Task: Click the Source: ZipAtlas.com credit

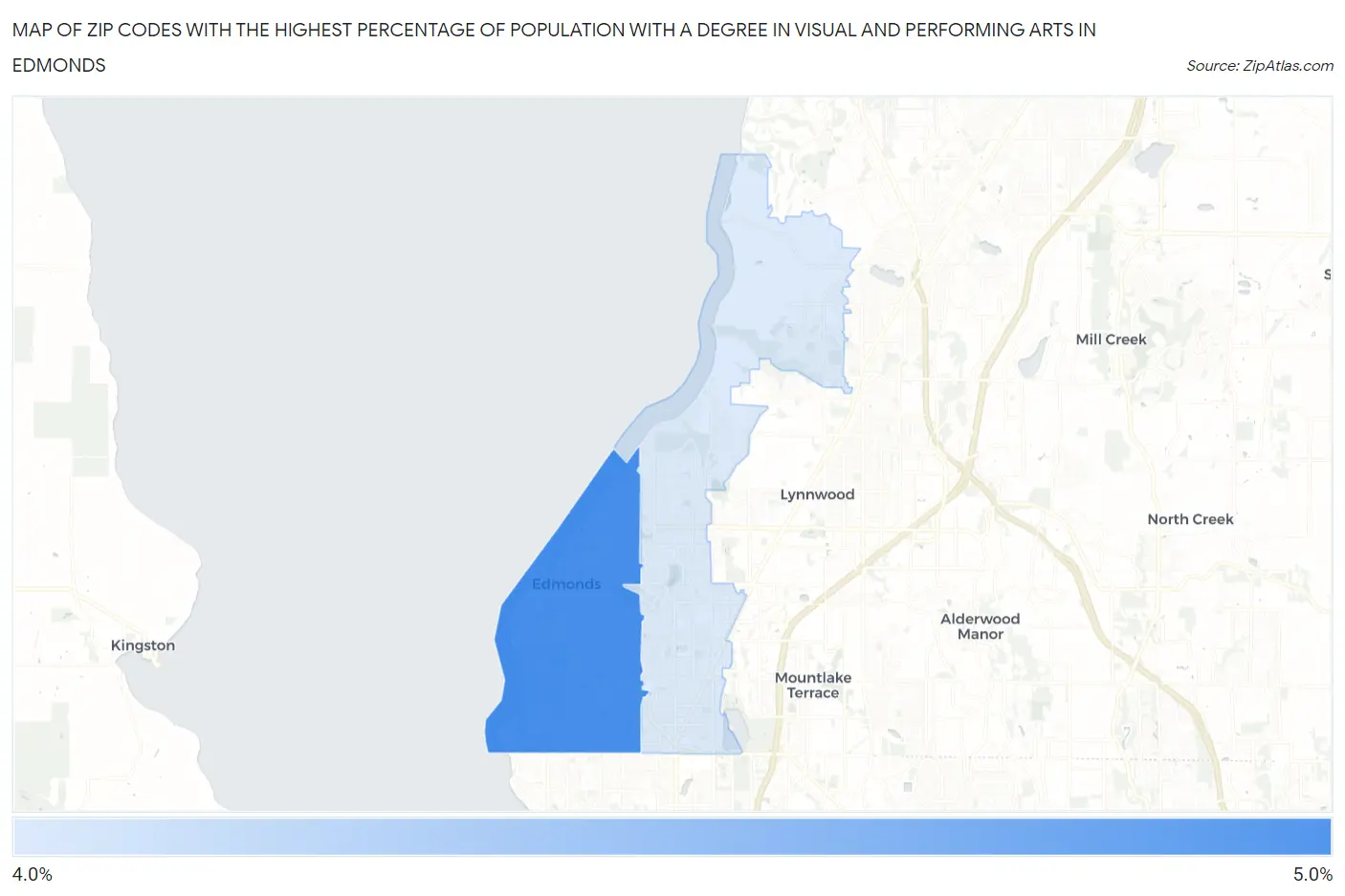Action: [x=1259, y=66]
